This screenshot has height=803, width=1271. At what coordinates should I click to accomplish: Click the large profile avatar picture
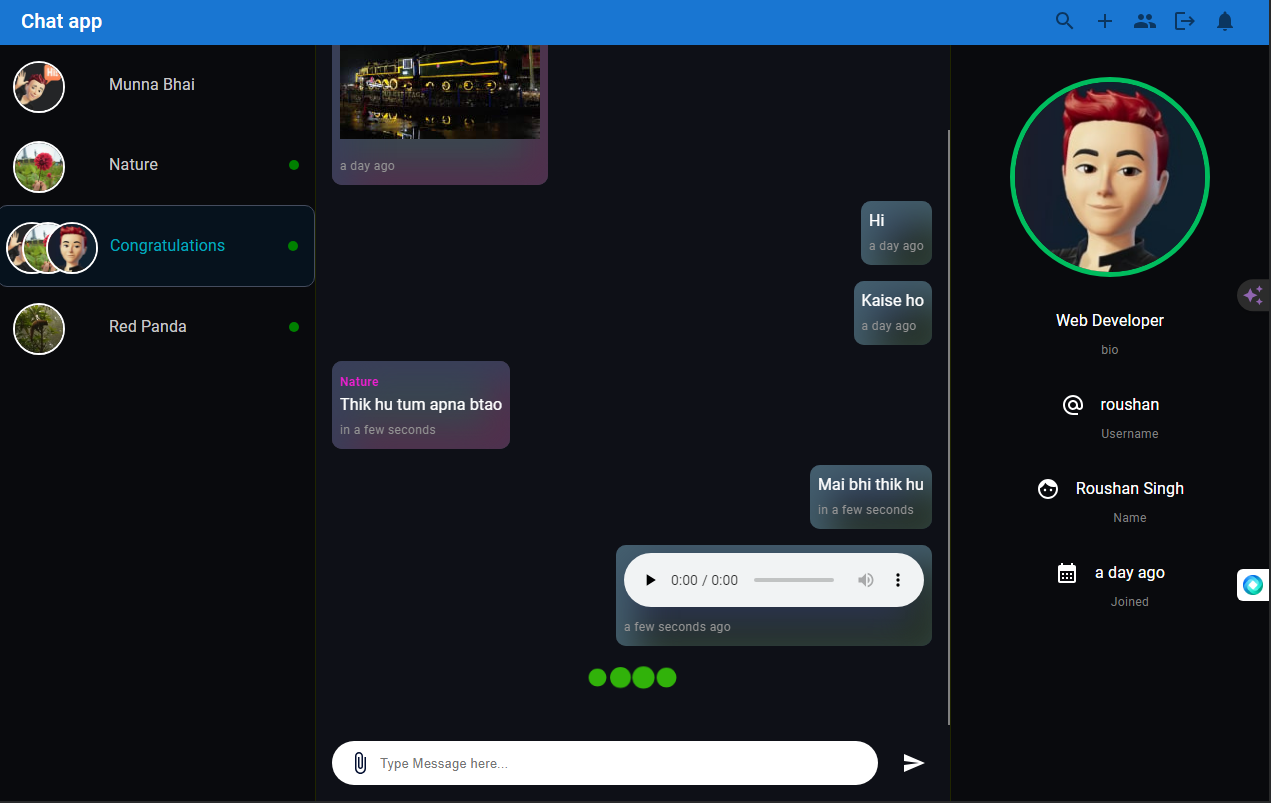pyautogui.click(x=1110, y=176)
